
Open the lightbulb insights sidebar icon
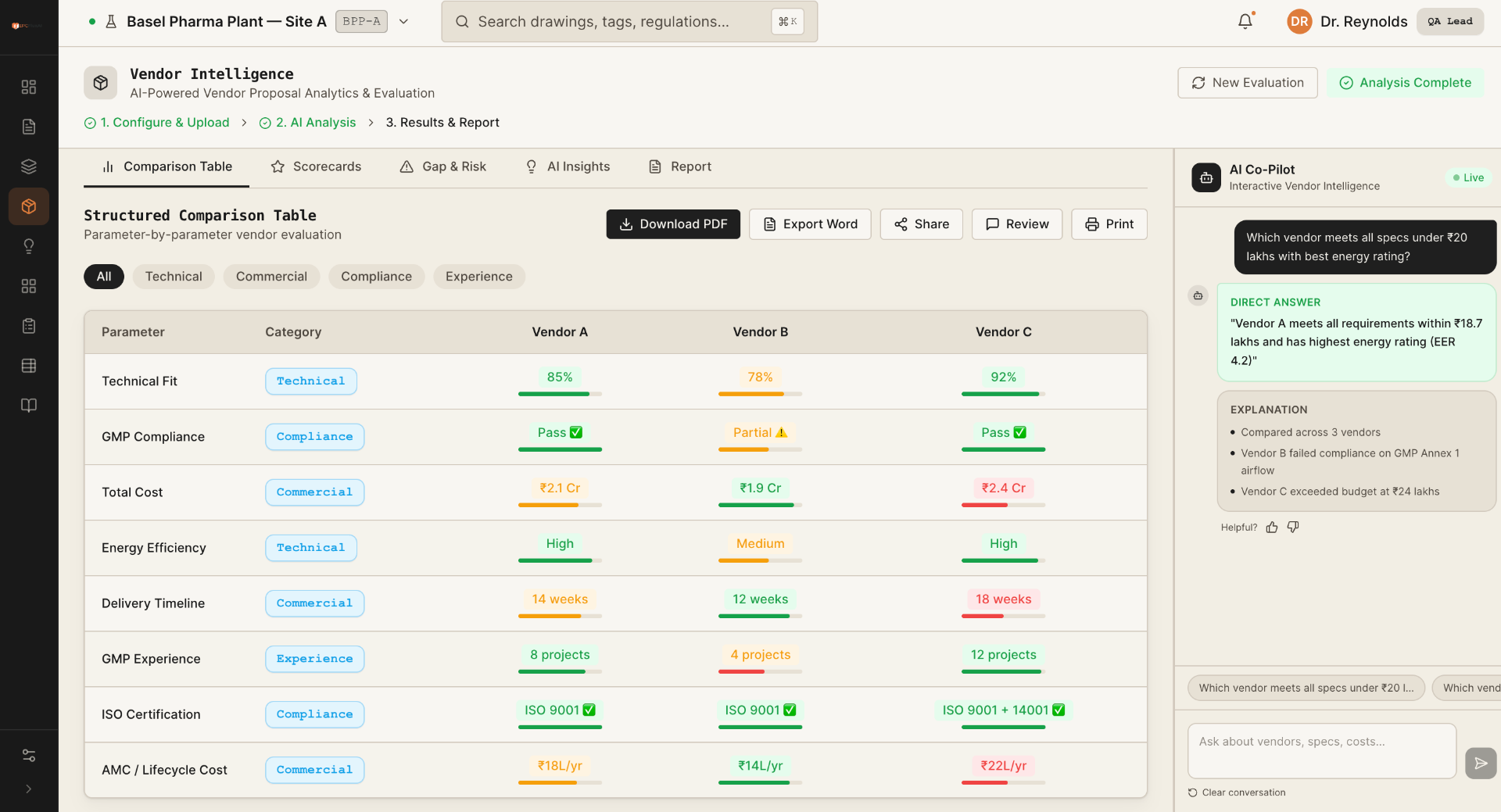click(x=29, y=246)
